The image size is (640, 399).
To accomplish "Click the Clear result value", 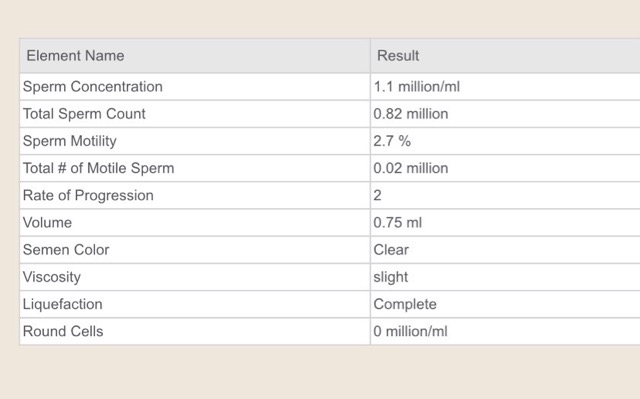I will coord(391,250).
